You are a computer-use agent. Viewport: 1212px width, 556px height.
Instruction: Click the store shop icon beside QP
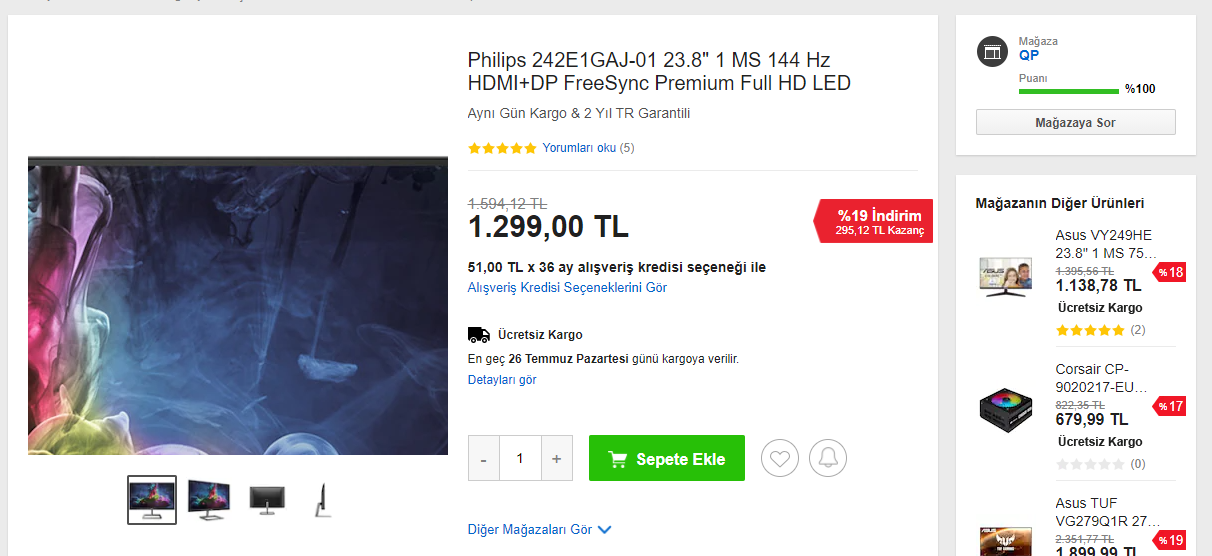[x=992, y=53]
